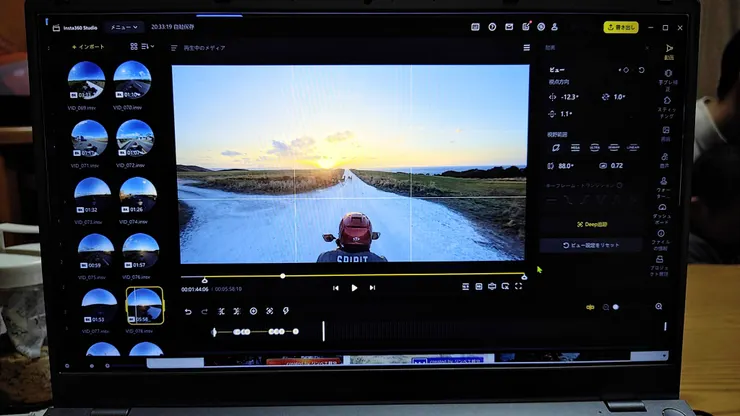Toggle the 360 view mode icon below preview
This screenshot has width=740, height=416.
coord(492,286)
